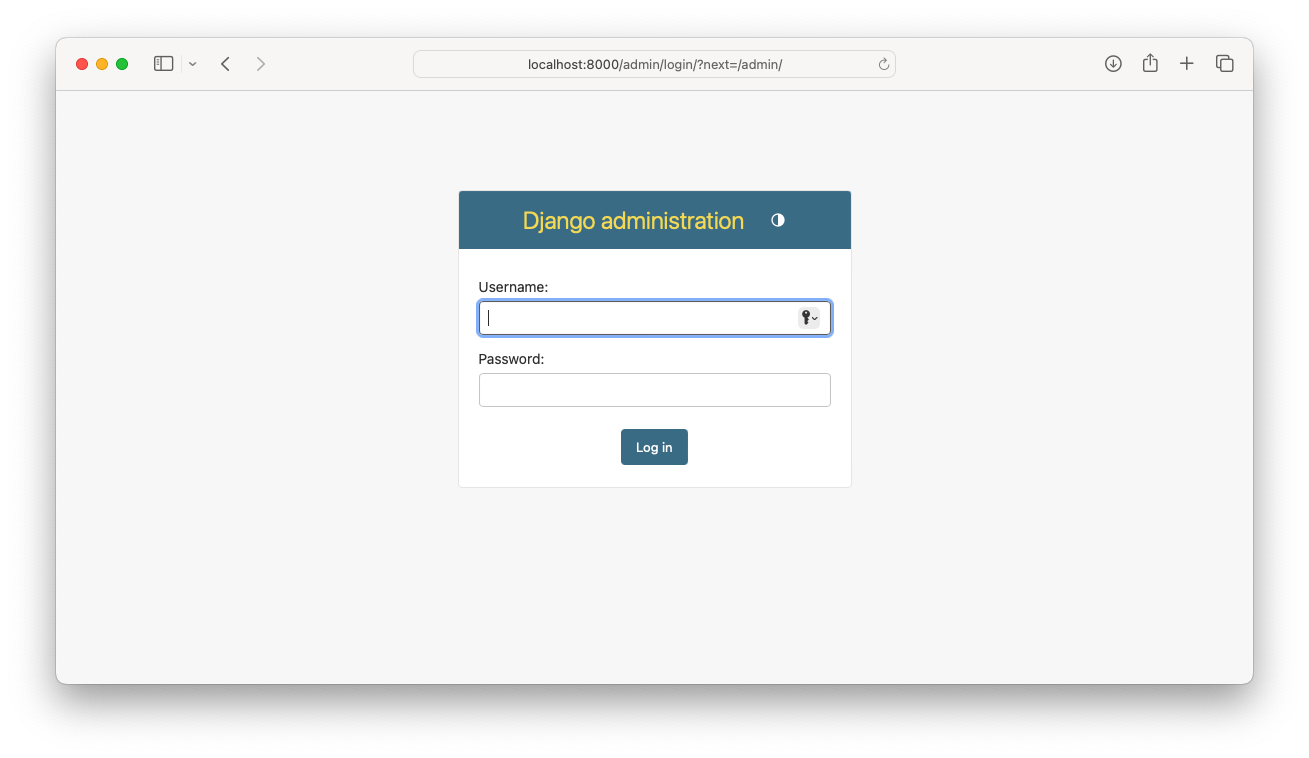Maximize the window with the green button
This screenshot has width=1309, height=758.
coord(122,64)
